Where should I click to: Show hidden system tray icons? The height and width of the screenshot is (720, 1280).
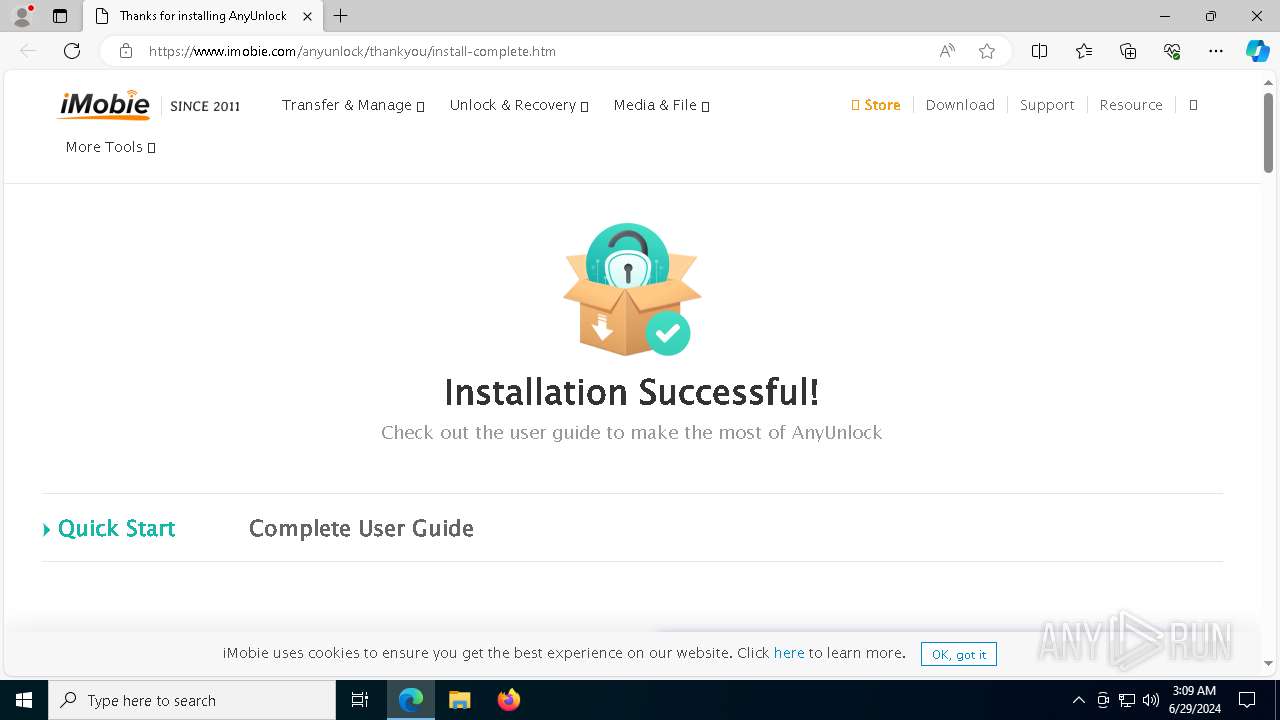(1078, 700)
